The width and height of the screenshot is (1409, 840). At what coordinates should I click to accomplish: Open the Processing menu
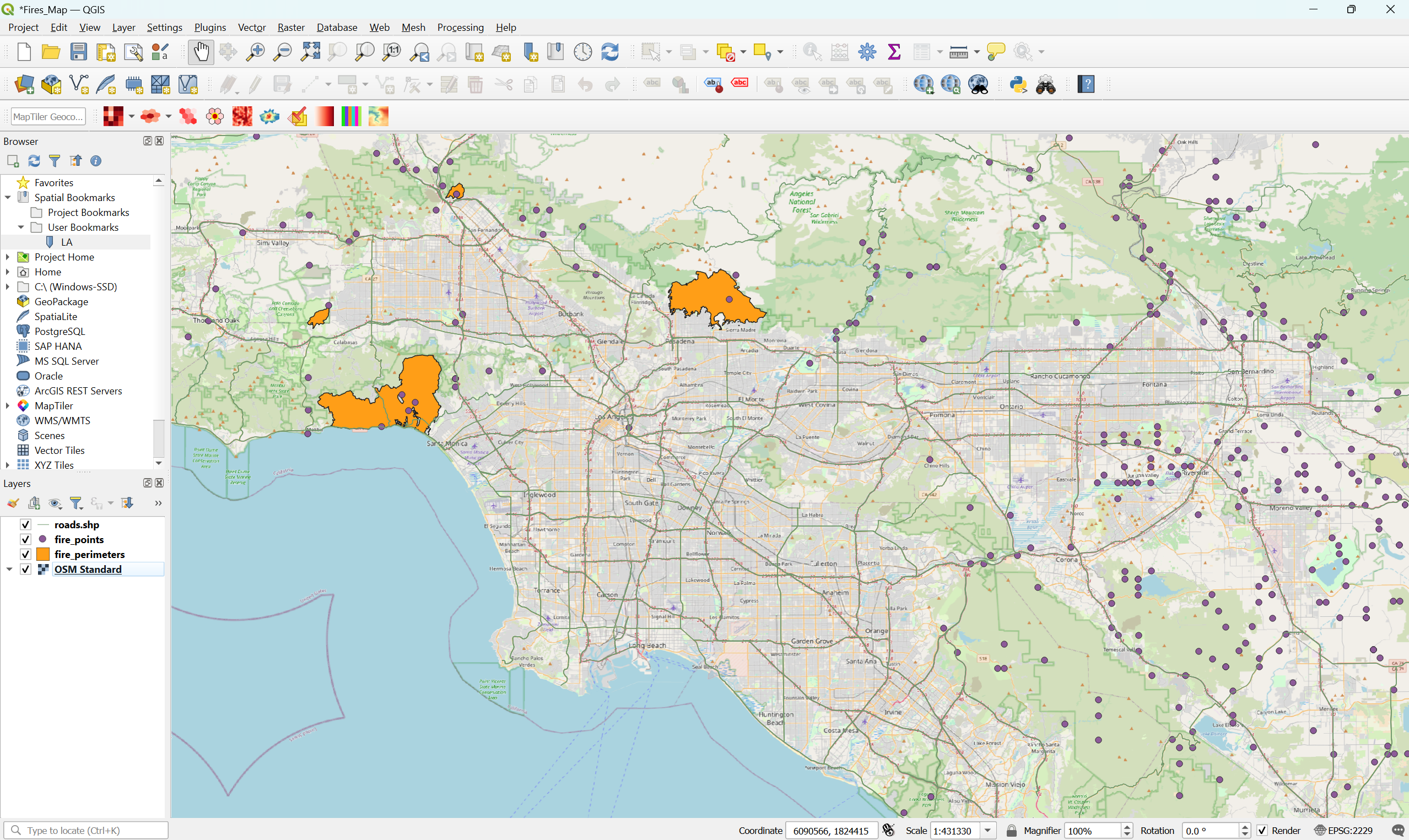(x=460, y=27)
